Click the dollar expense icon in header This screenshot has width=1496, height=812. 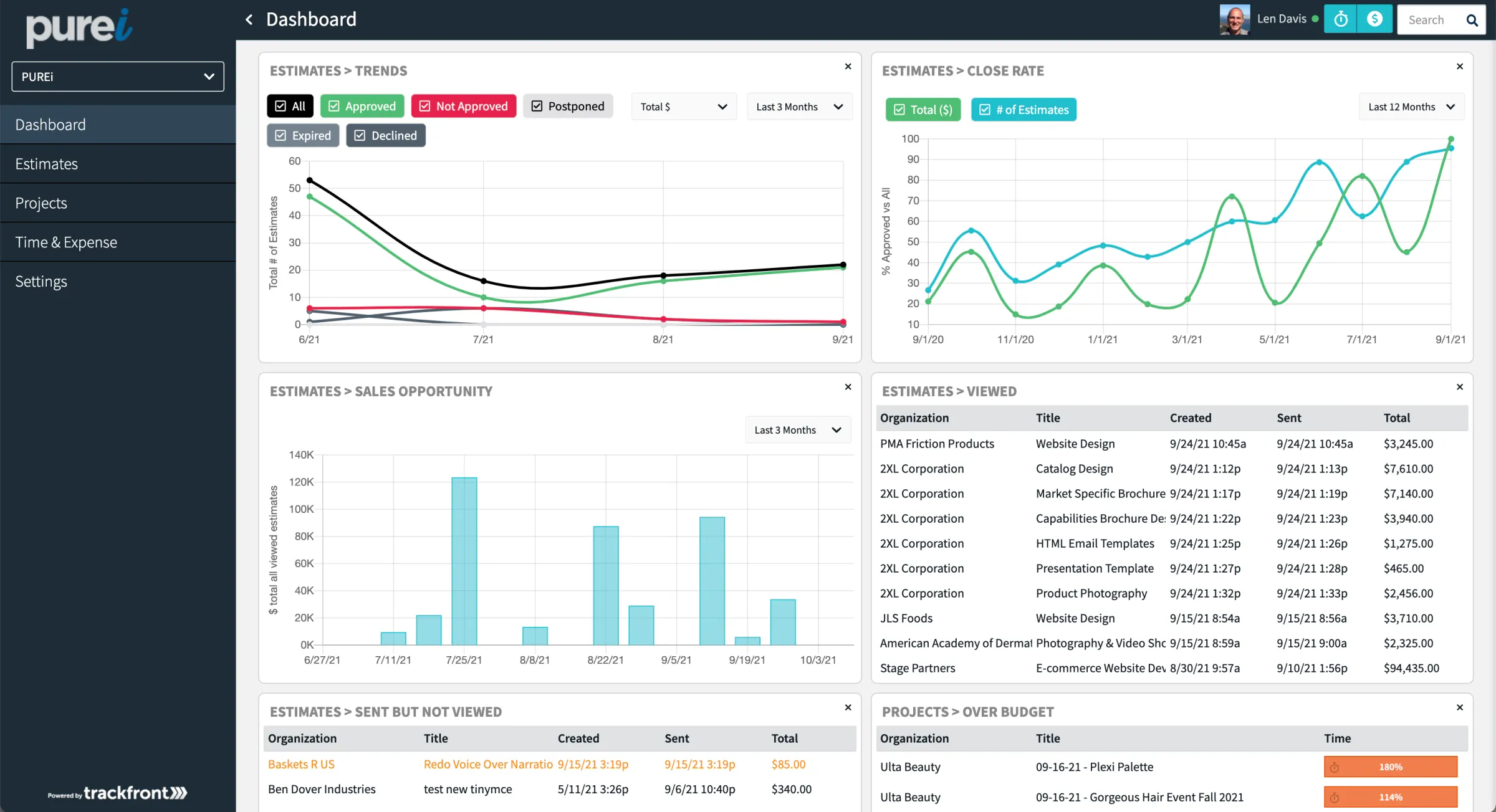coord(1375,19)
